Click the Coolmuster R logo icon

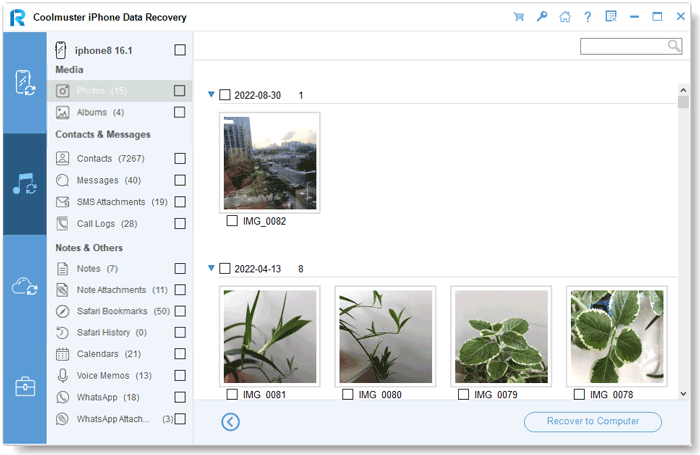[x=18, y=17]
